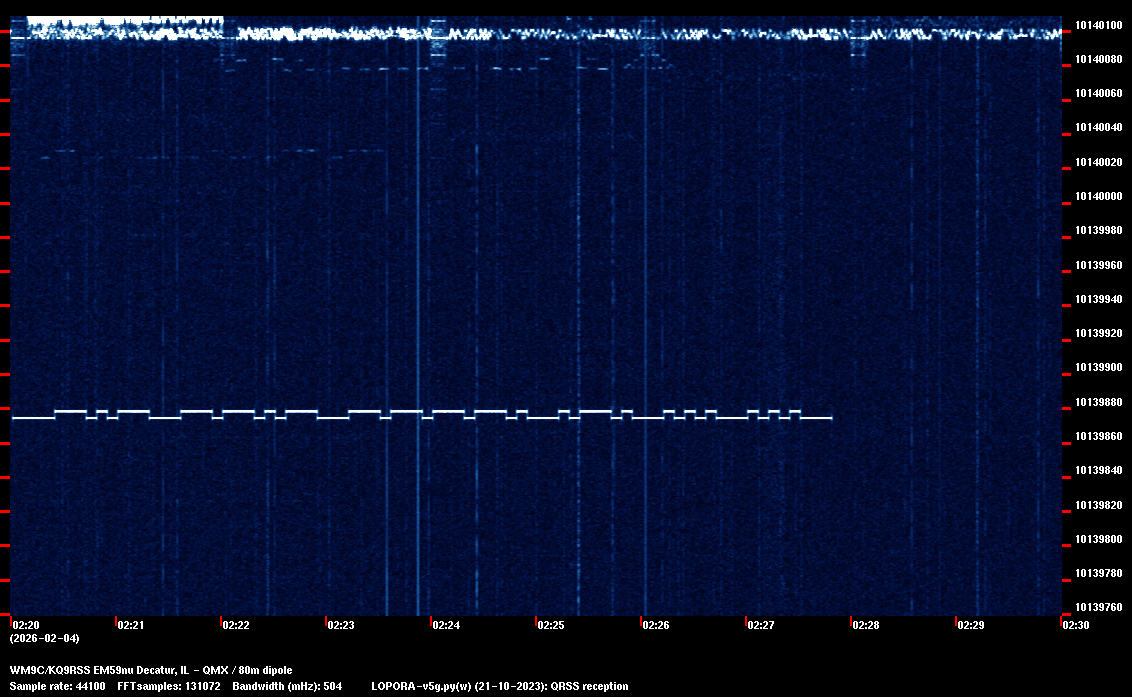
Task: Select the 02:23 time axis marker
Action: [340, 625]
